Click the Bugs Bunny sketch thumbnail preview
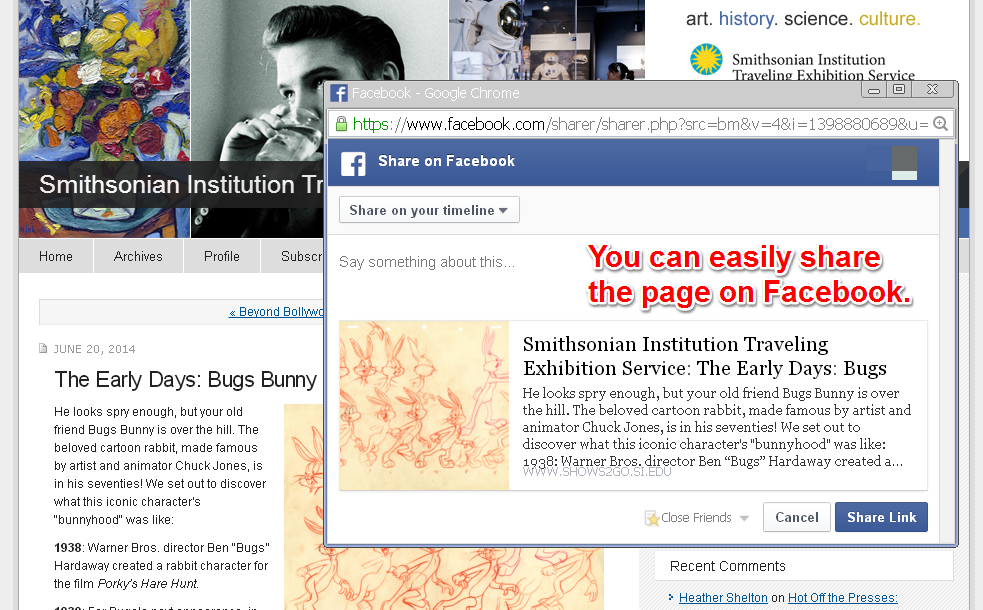 (x=424, y=406)
